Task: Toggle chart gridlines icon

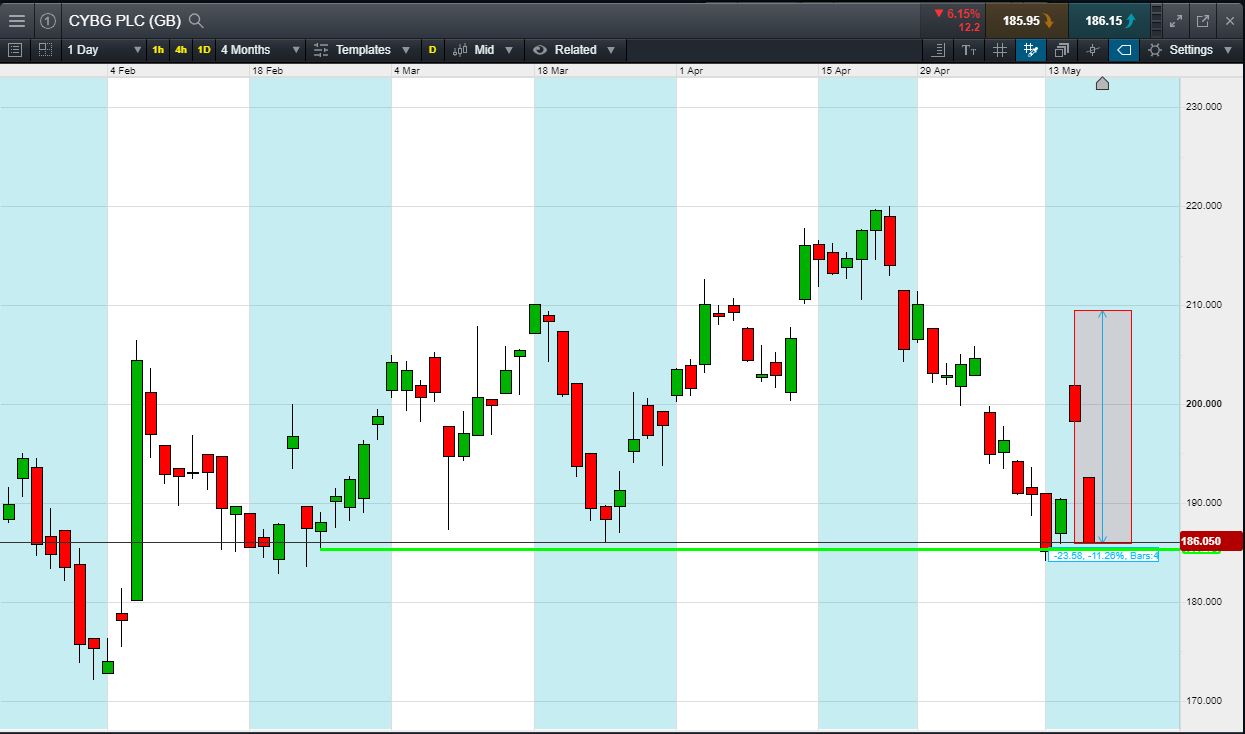Action: click(x=1000, y=49)
